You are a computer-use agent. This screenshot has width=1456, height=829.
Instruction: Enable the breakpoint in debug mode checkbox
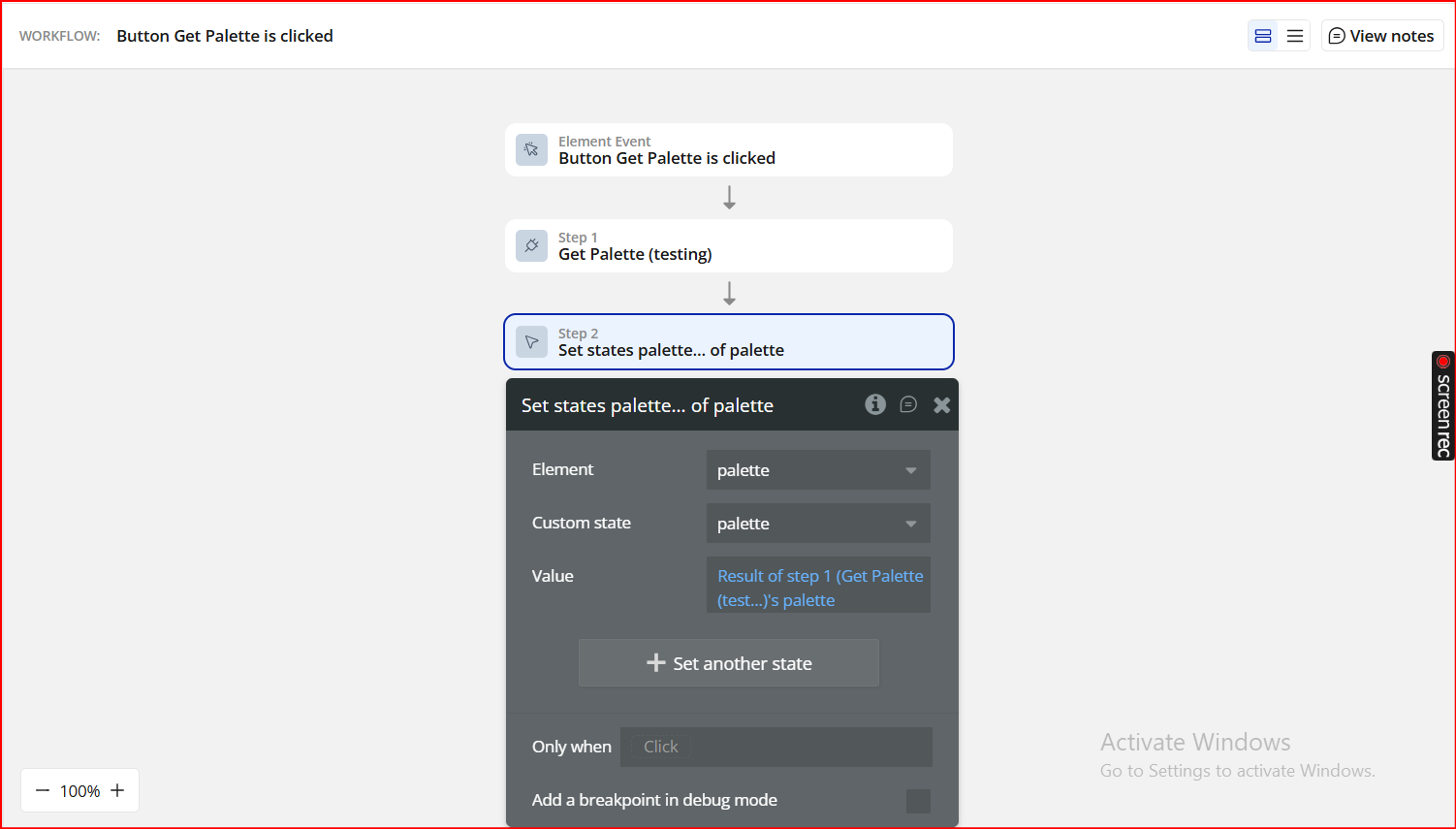pos(918,801)
